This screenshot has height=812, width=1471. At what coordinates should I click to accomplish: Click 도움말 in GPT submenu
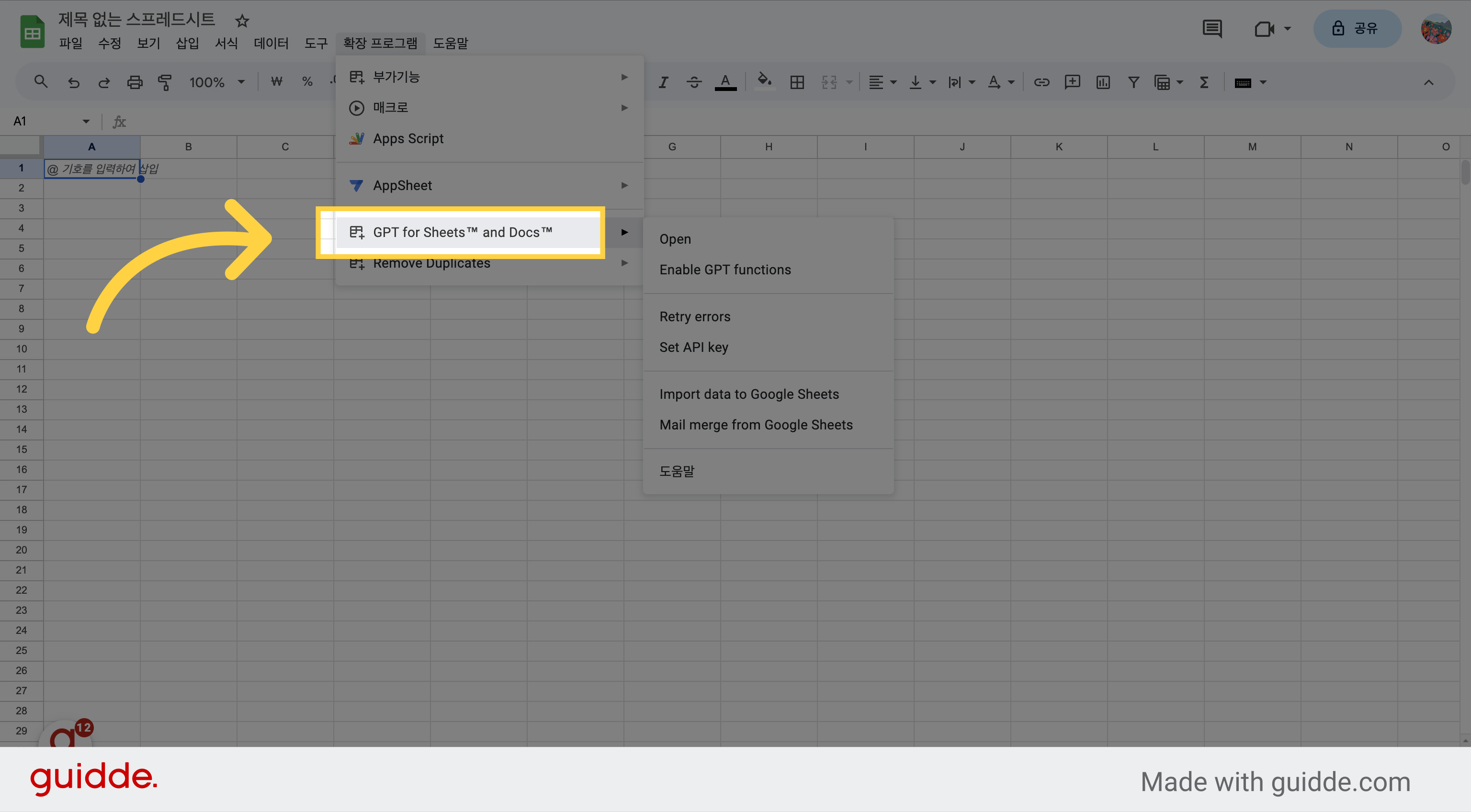point(768,472)
